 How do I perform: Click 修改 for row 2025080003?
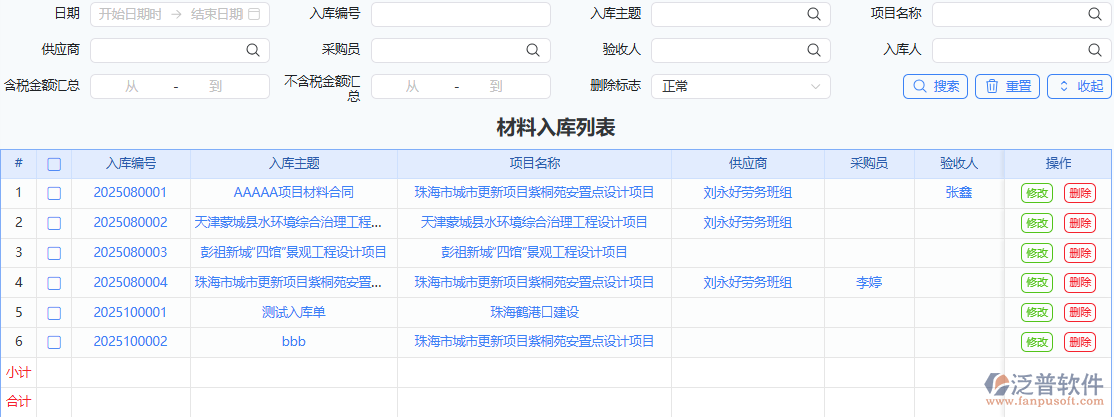click(x=1037, y=253)
